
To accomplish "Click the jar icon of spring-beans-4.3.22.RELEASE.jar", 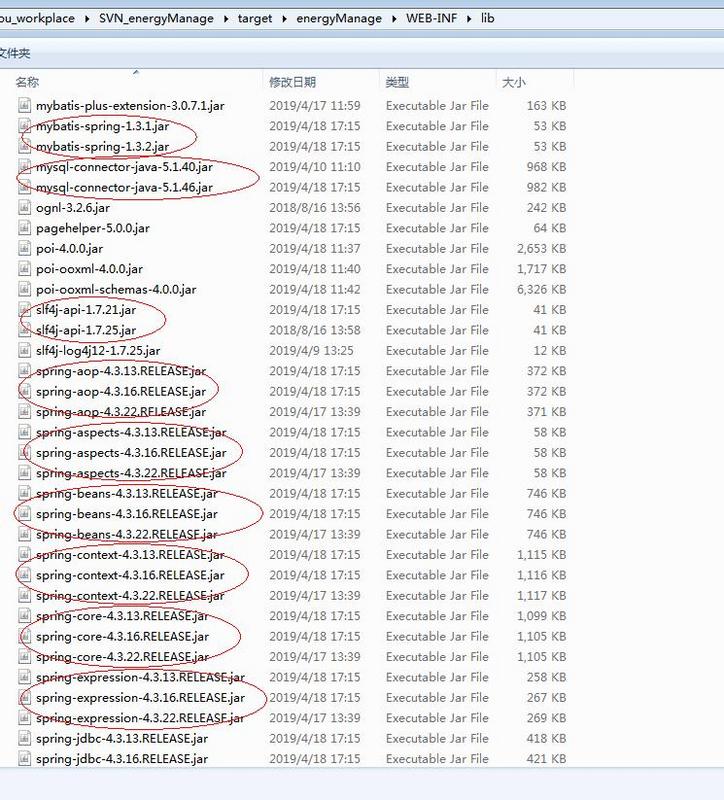I will click(24, 534).
